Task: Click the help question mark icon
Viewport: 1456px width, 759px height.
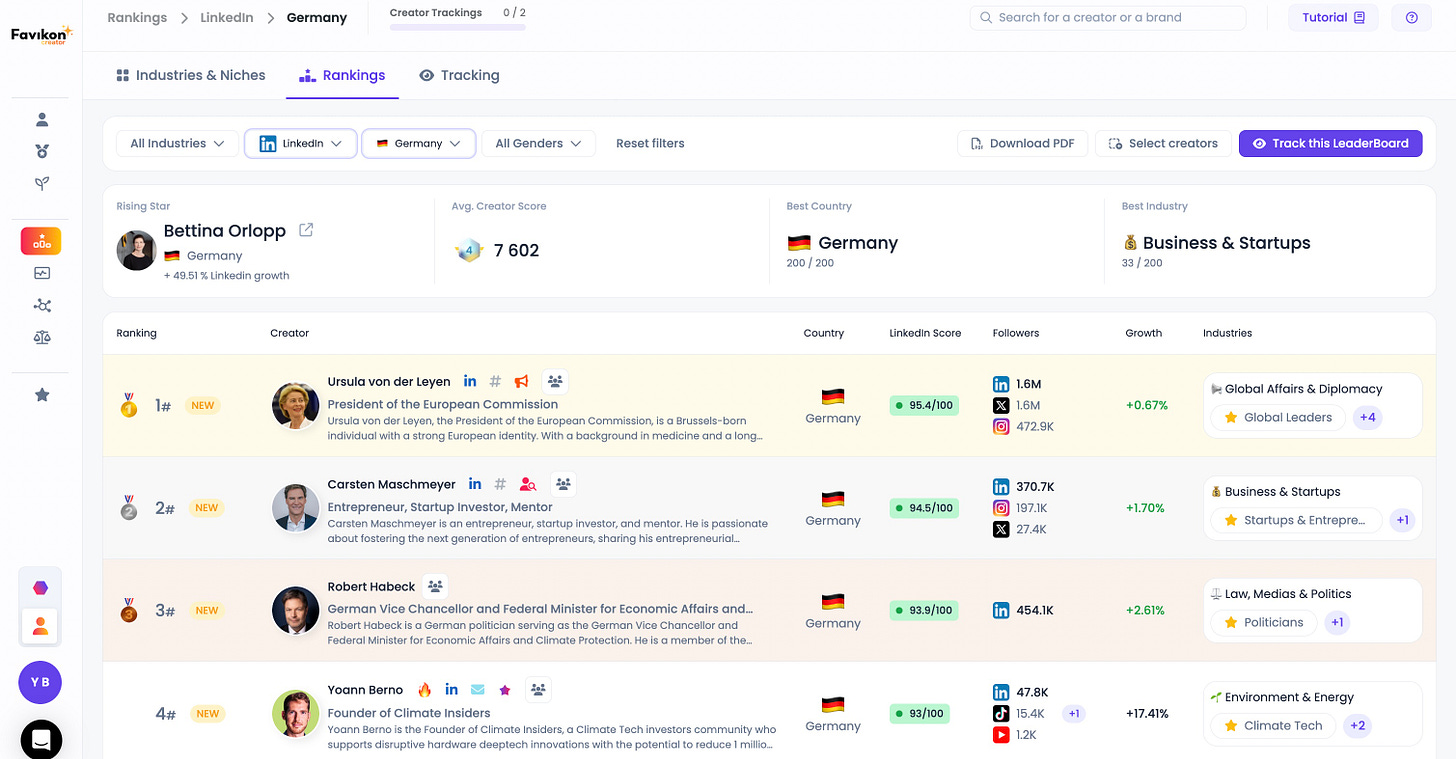Action: tap(1411, 18)
